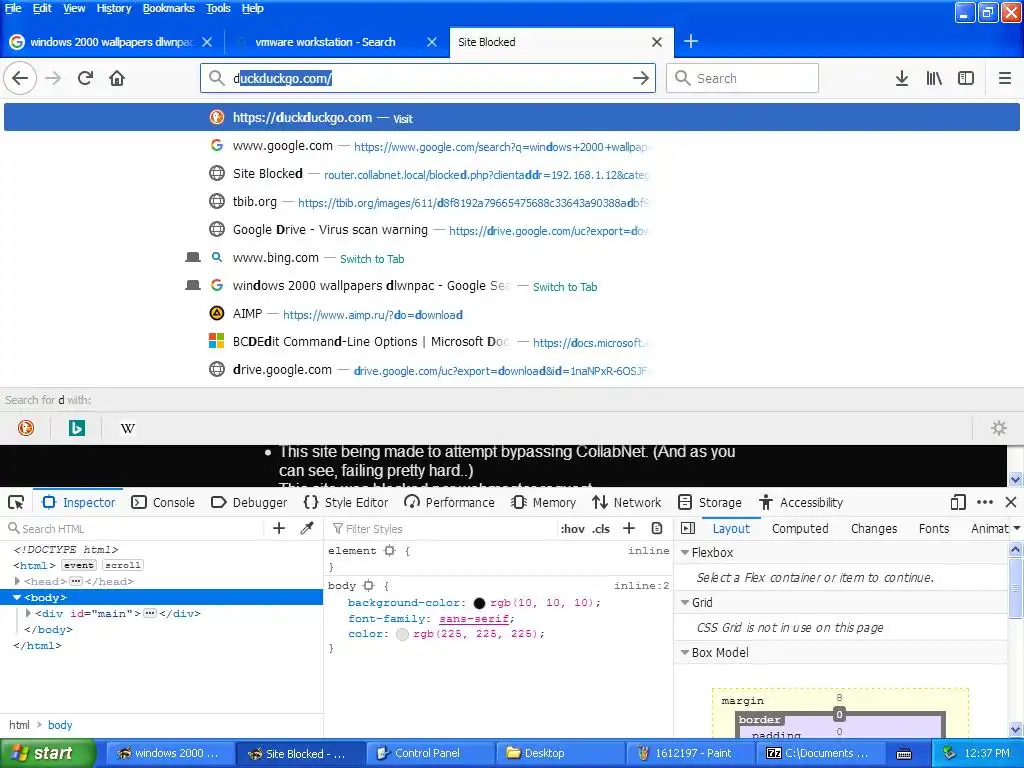1024x768 pixels.
Task: Toggle responsive design mode icon
Action: tap(958, 502)
